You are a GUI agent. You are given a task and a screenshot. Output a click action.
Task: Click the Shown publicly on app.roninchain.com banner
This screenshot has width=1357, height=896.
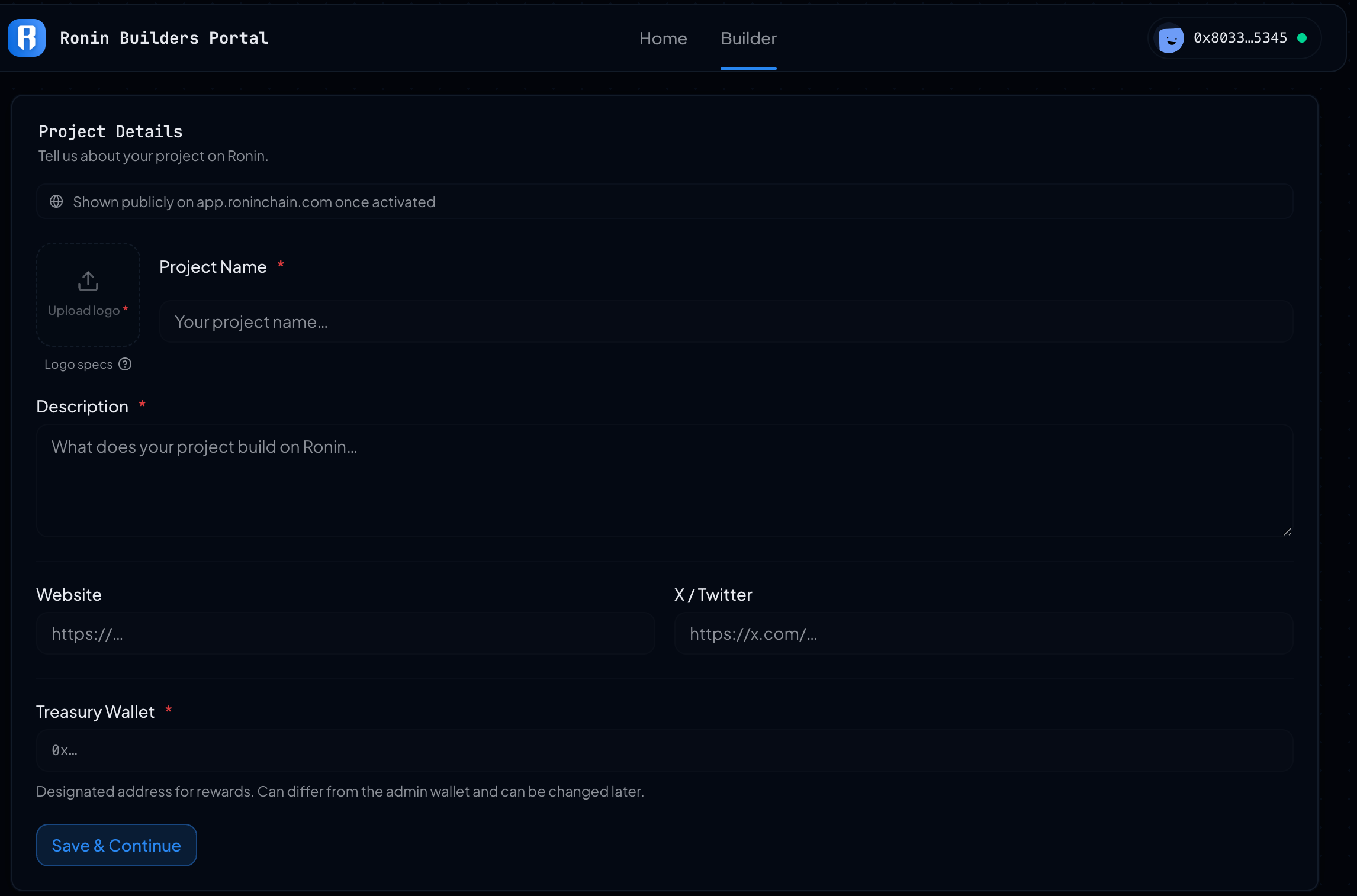(x=663, y=202)
